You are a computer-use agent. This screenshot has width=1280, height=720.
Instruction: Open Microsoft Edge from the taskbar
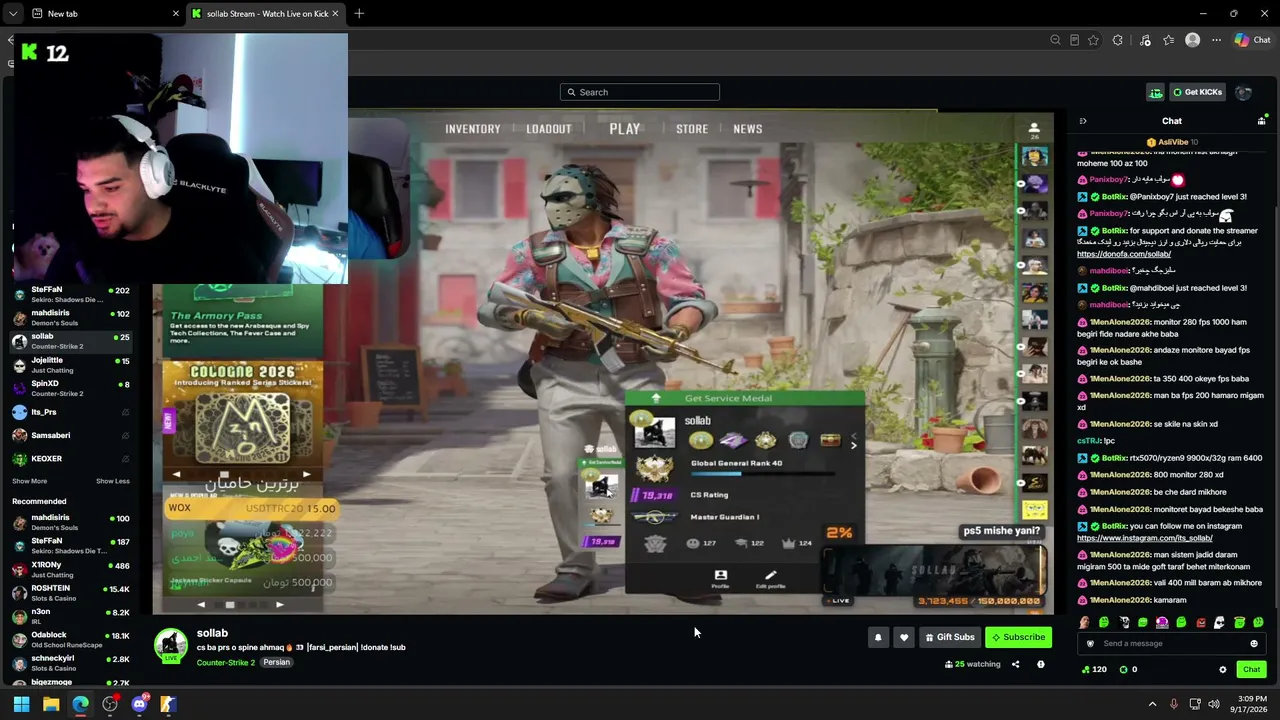click(80, 704)
